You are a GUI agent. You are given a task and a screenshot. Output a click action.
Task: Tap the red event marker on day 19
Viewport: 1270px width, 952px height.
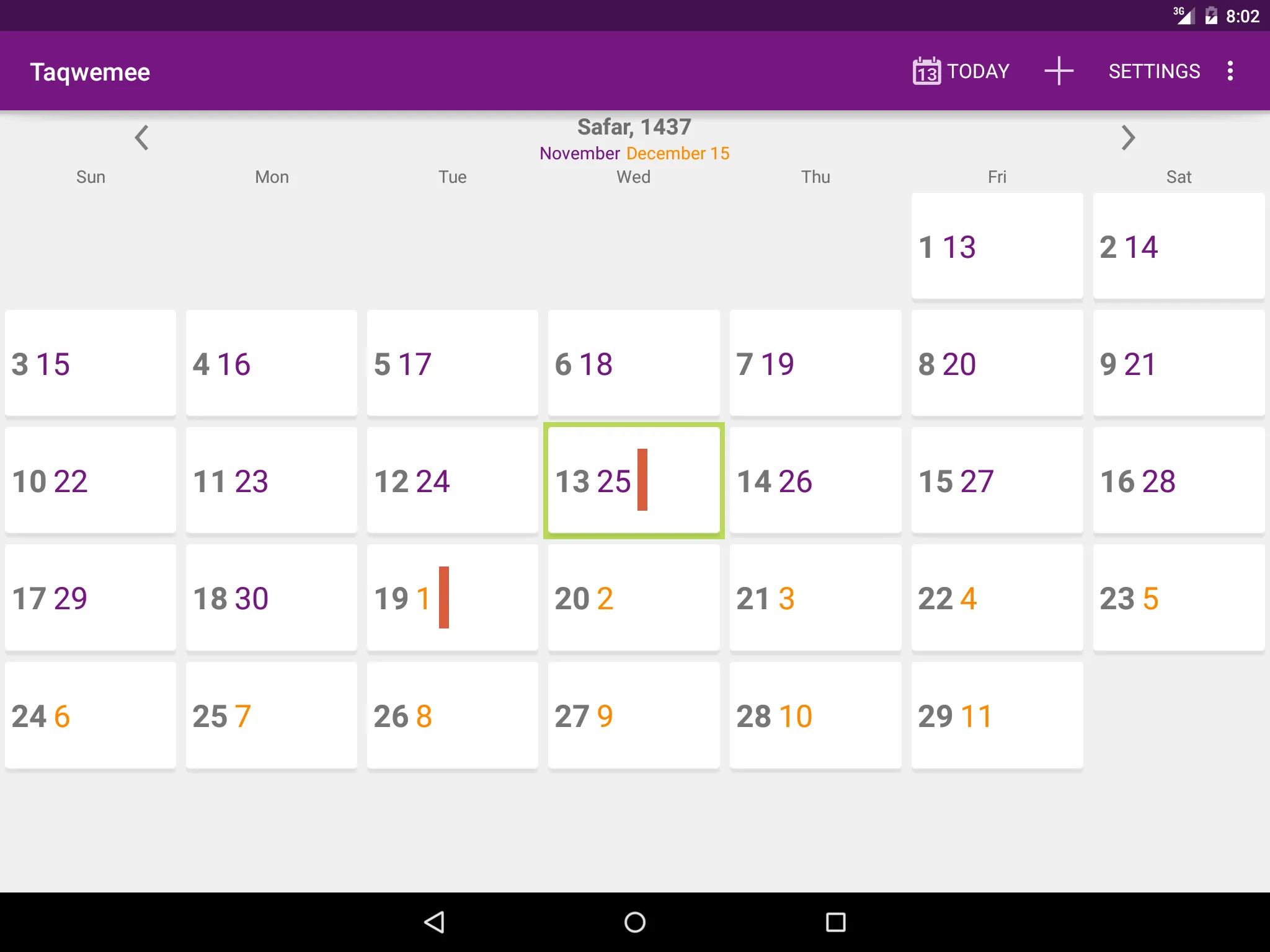[444, 597]
